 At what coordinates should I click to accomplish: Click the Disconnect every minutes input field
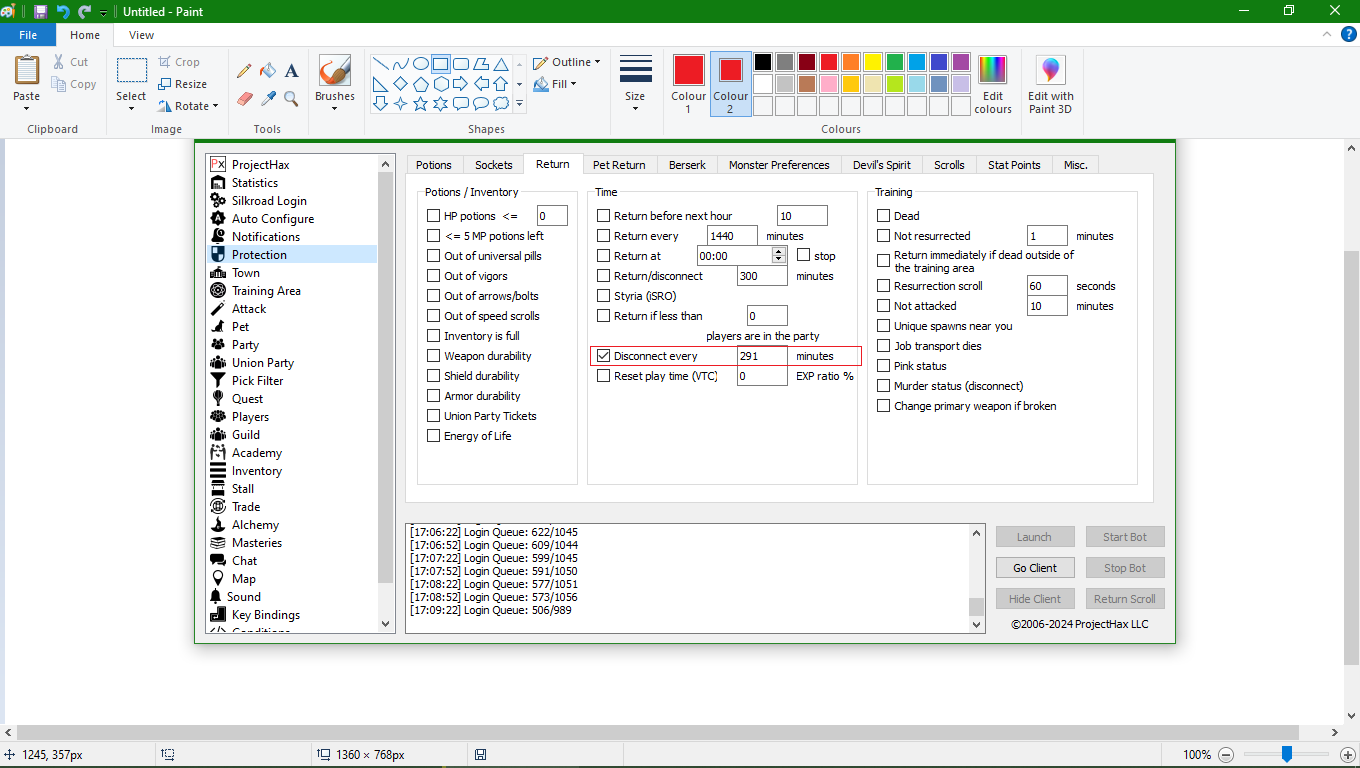click(x=761, y=356)
